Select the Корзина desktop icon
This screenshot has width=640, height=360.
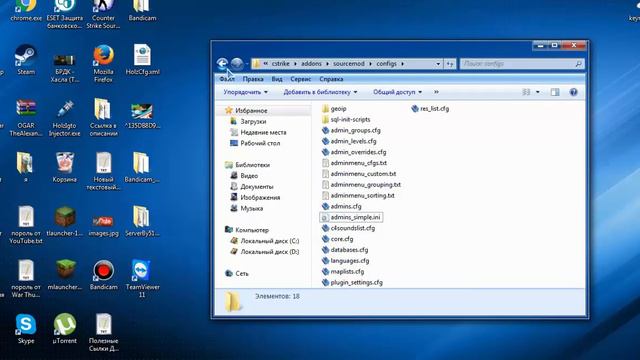coord(64,167)
